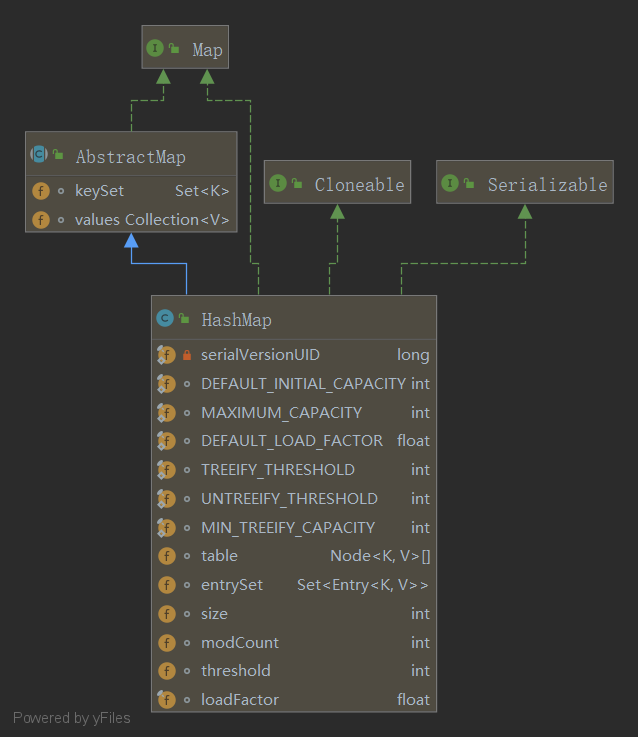Click the static field icon beside MAXIMUM_CAPACITY
Screen dimensions: 638x737
(166, 412)
